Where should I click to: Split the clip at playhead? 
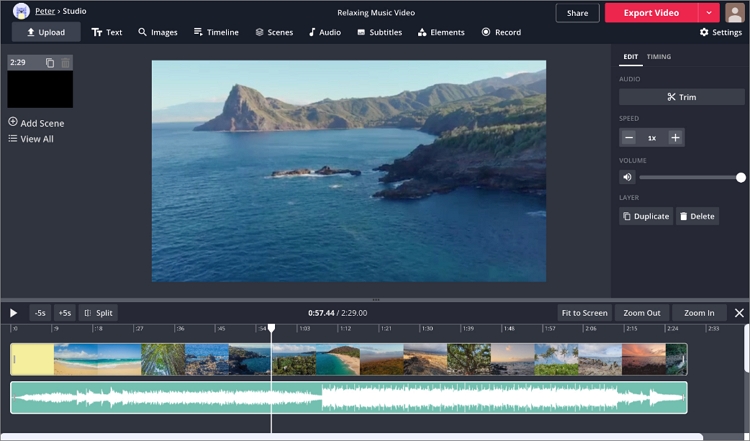(x=98, y=313)
